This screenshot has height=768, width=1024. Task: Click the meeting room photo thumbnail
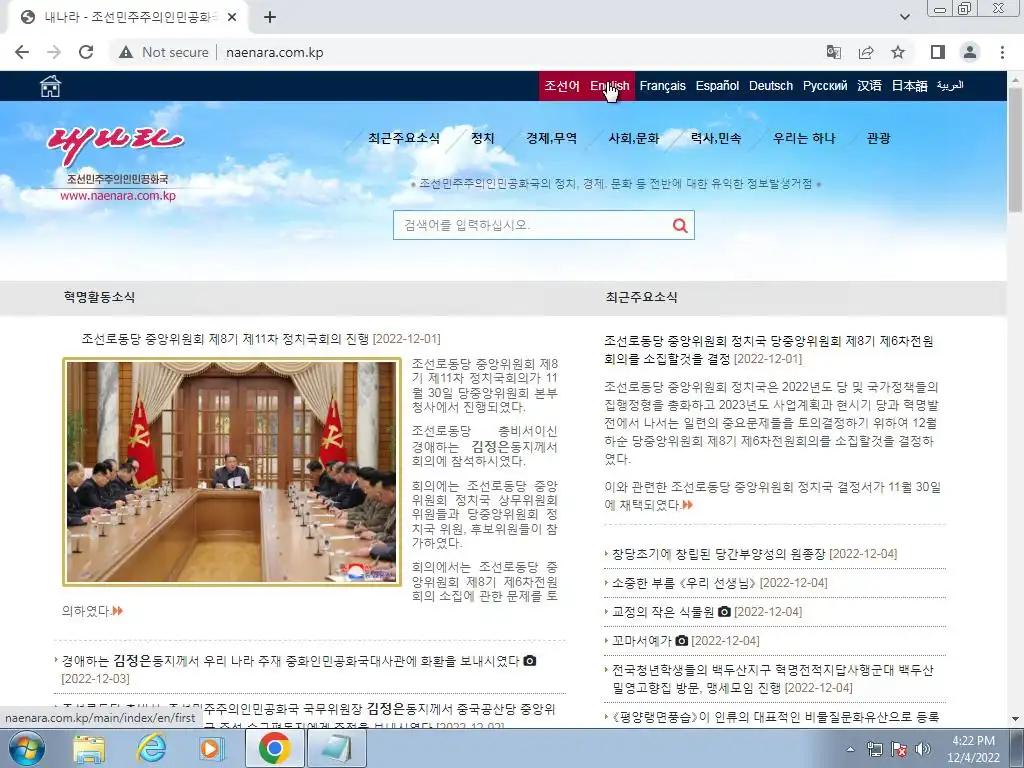coord(232,472)
